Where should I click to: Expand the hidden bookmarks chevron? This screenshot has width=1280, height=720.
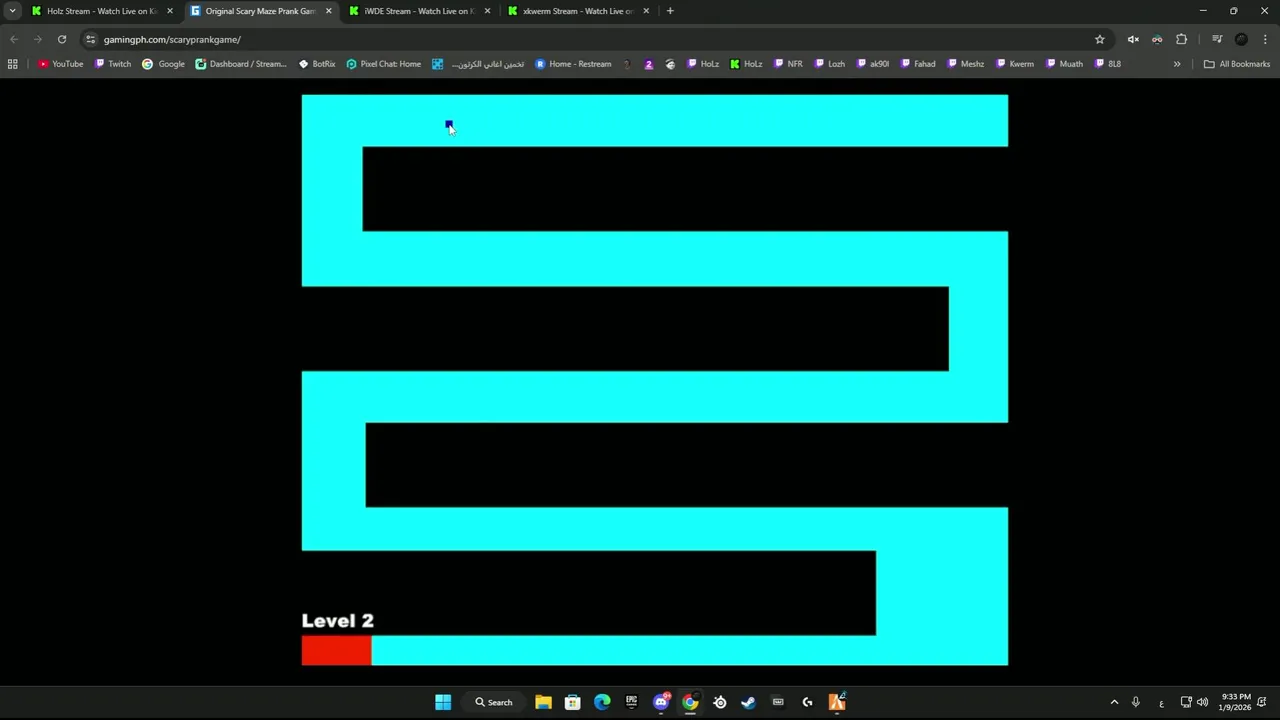click(1177, 64)
